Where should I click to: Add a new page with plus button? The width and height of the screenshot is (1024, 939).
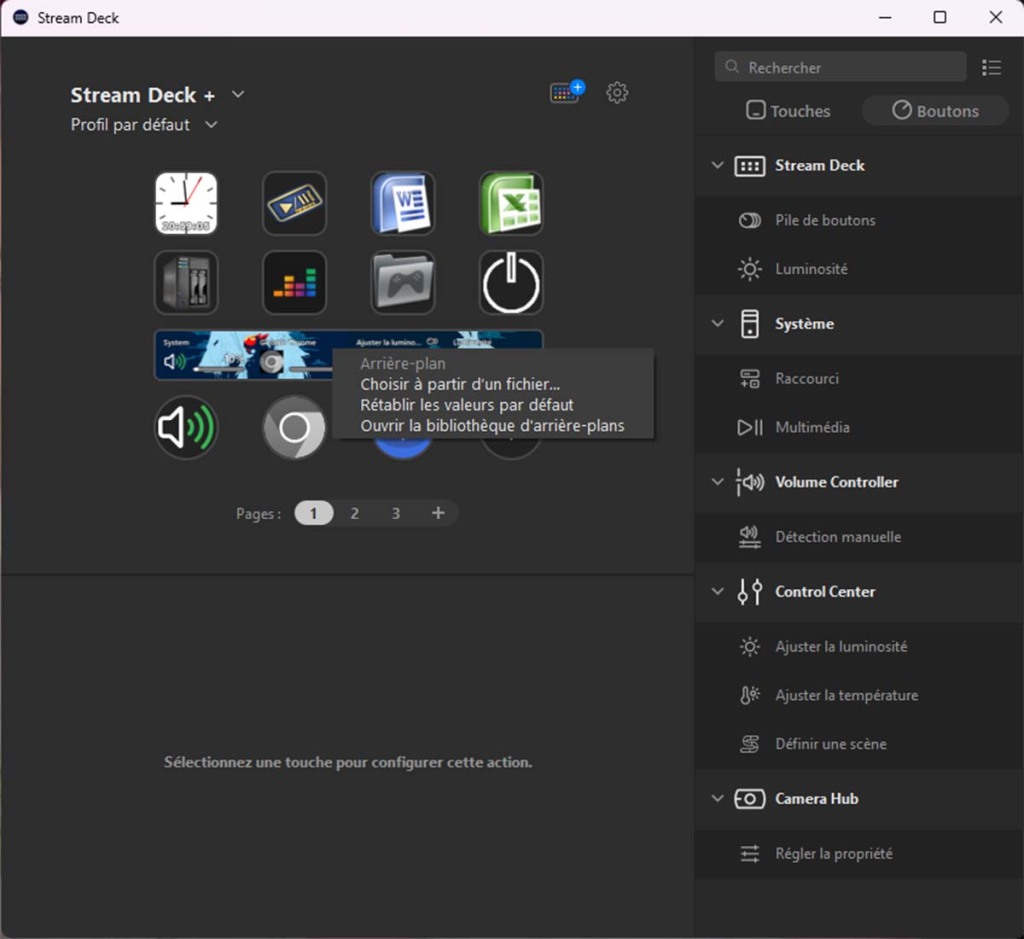(x=437, y=513)
